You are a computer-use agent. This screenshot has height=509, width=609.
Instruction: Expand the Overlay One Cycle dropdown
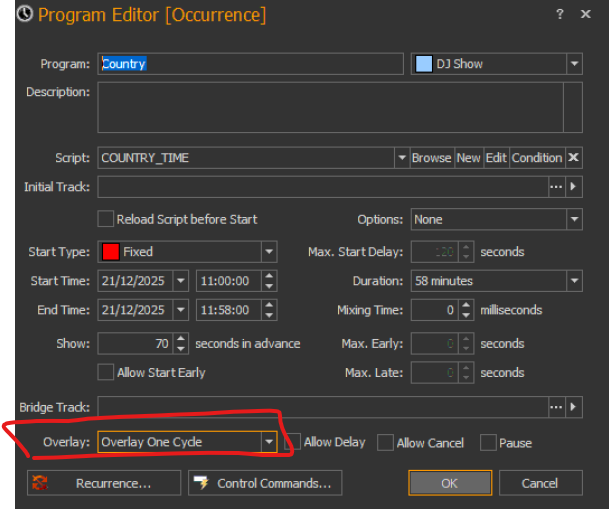click(x=268, y=442)
